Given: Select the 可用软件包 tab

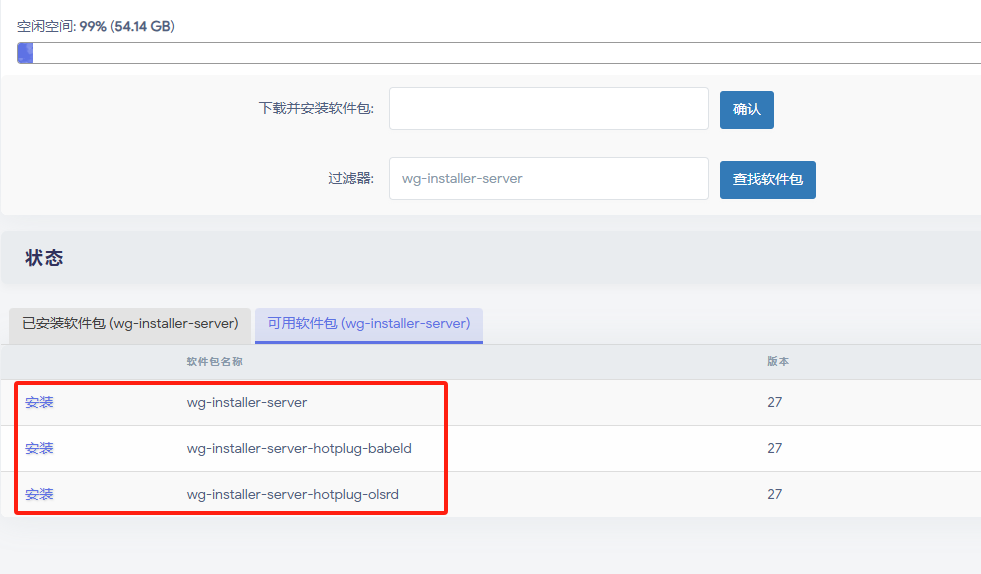Looking at the screenshot, I should coord(369,324).
